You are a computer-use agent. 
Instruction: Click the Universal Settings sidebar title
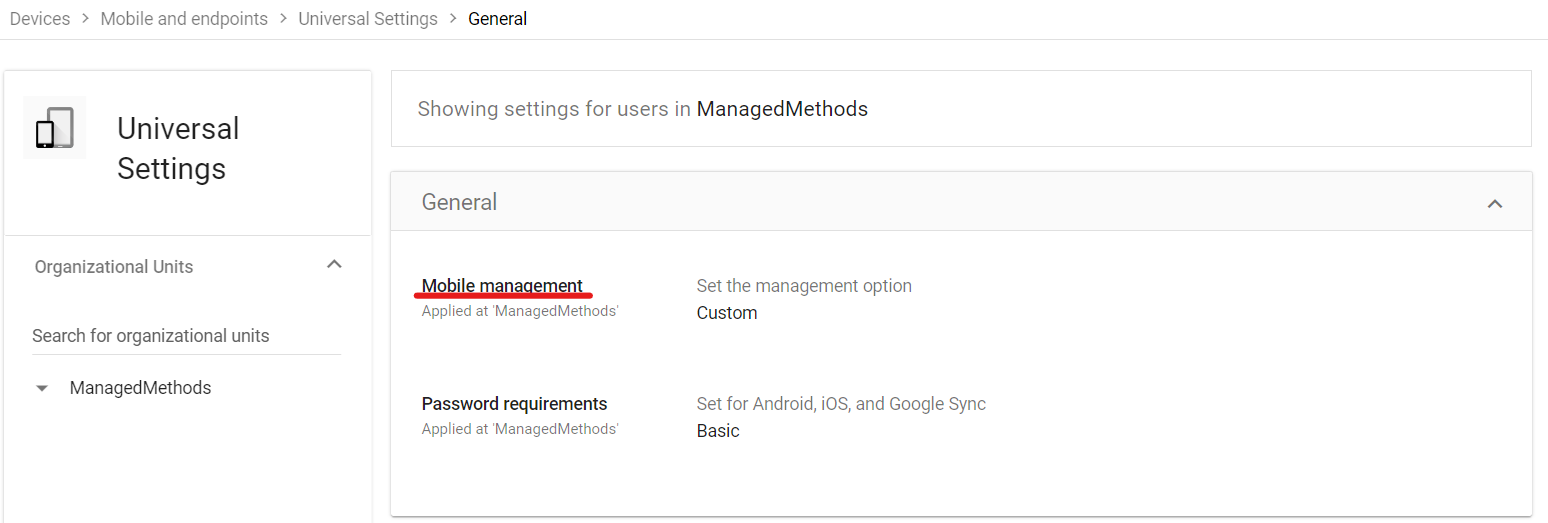point(178,148)
